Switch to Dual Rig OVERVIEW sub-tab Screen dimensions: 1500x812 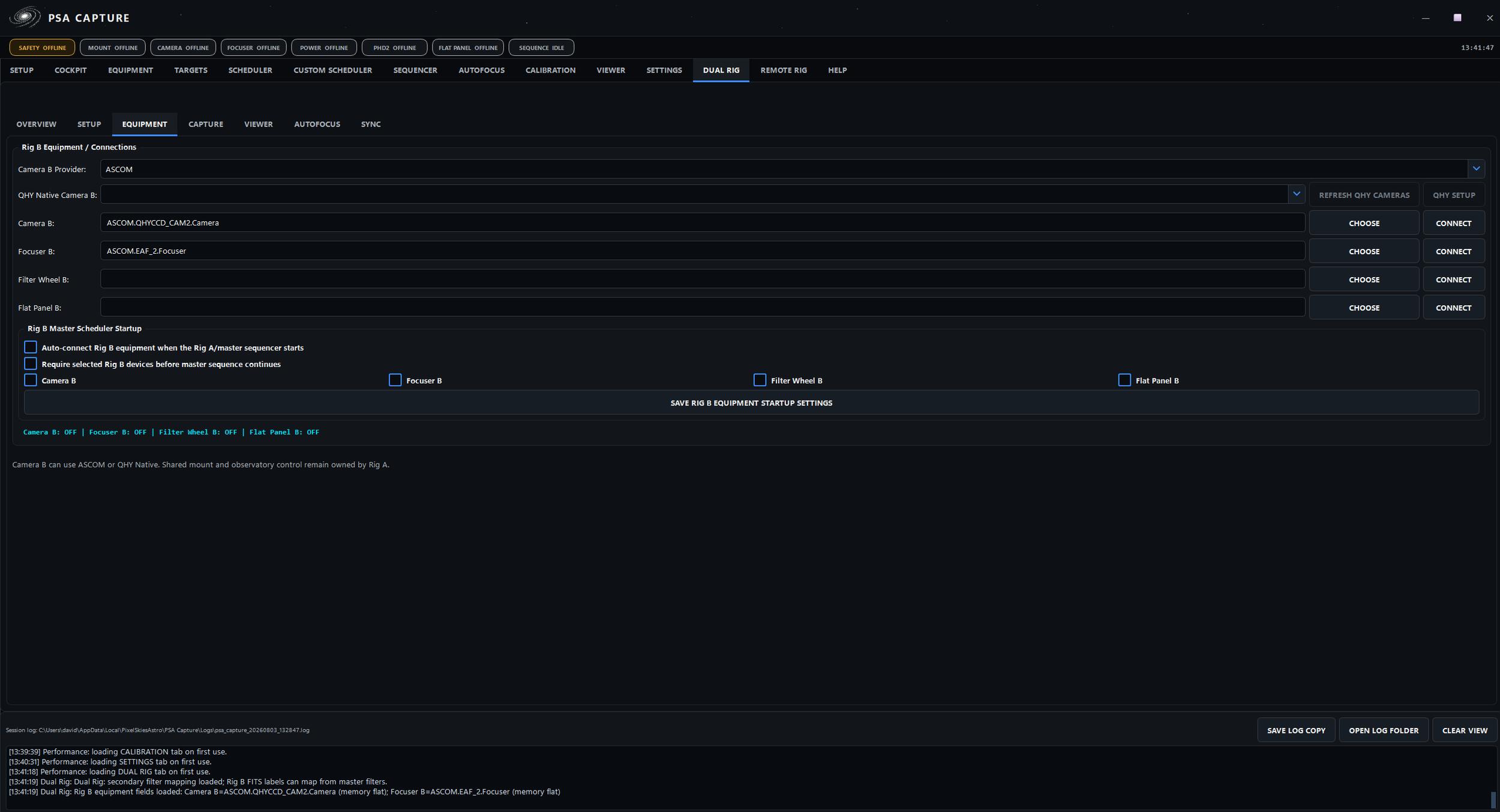[37, 124]
